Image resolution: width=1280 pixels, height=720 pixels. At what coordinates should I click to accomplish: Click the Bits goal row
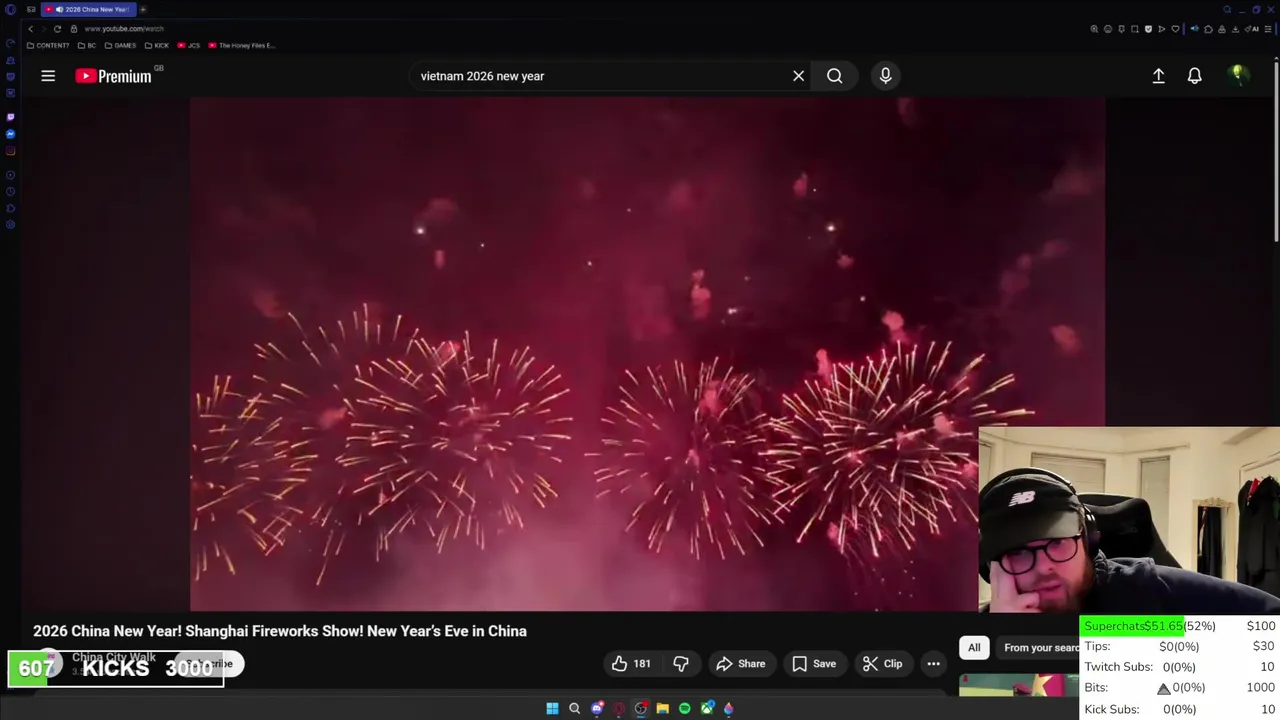point(1180,688)
